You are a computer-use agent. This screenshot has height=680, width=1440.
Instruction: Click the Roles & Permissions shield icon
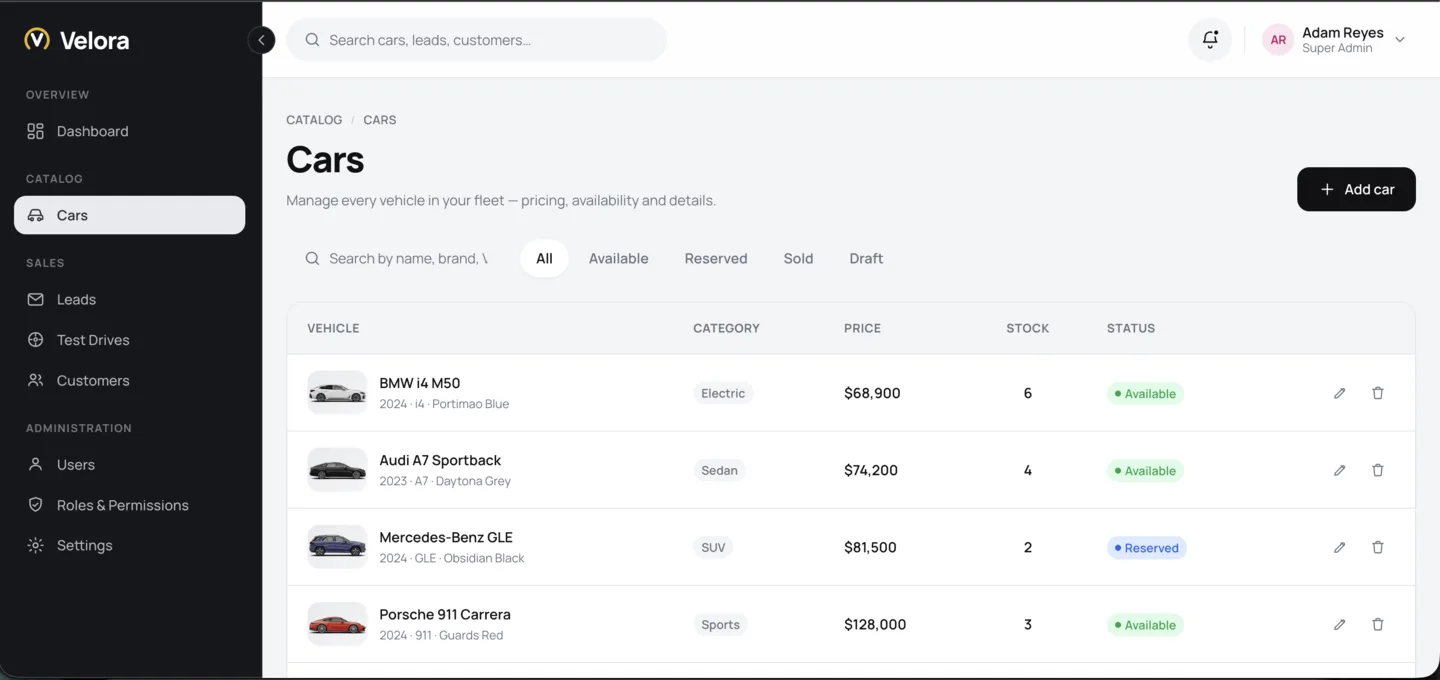point(35,505)
